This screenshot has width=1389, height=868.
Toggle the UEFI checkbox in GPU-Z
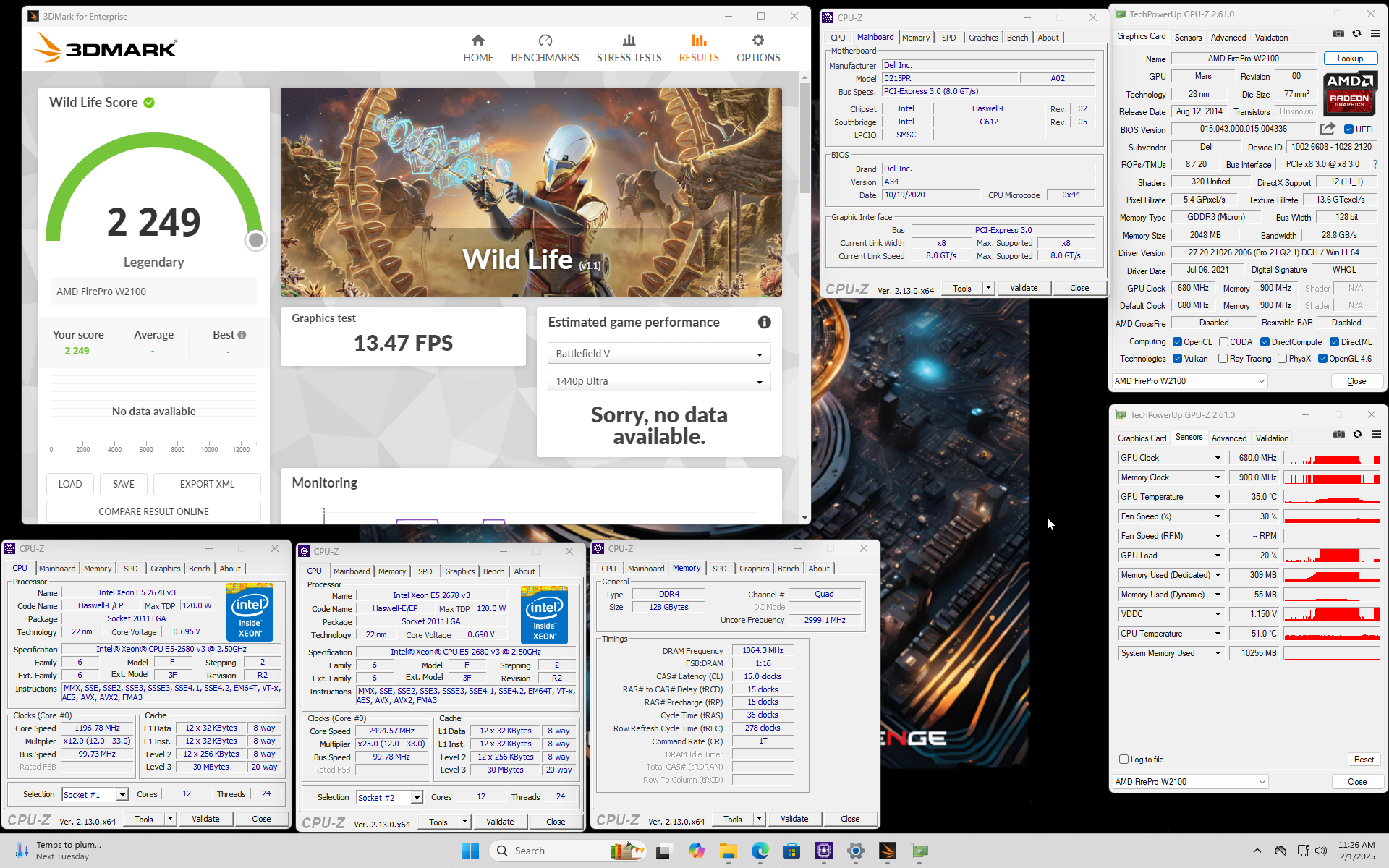tap(1348, 129)
